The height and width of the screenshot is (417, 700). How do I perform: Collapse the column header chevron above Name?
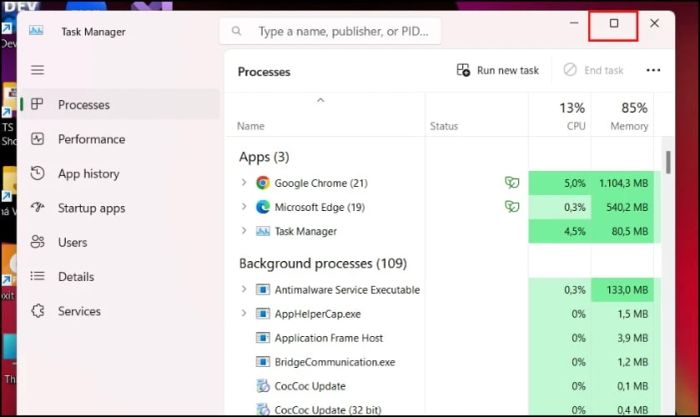[320, 100]
